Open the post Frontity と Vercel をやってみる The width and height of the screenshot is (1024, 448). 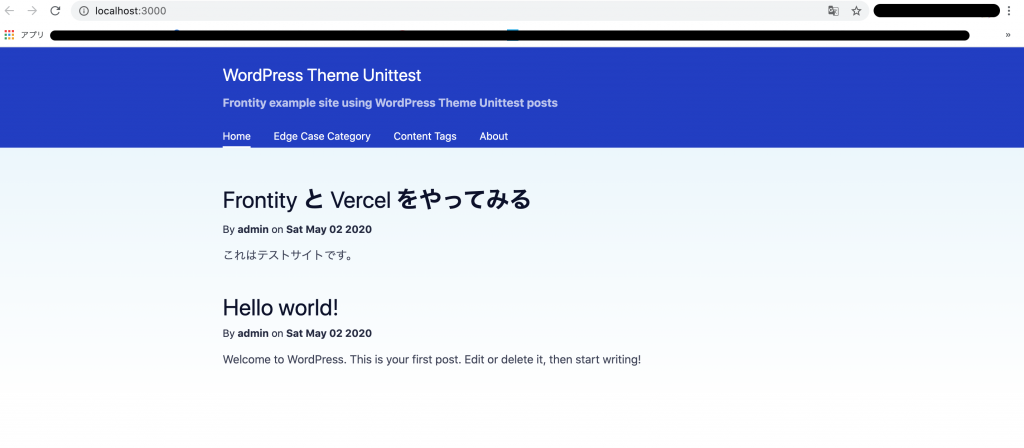pyautogui.click(x=377, y=200)
